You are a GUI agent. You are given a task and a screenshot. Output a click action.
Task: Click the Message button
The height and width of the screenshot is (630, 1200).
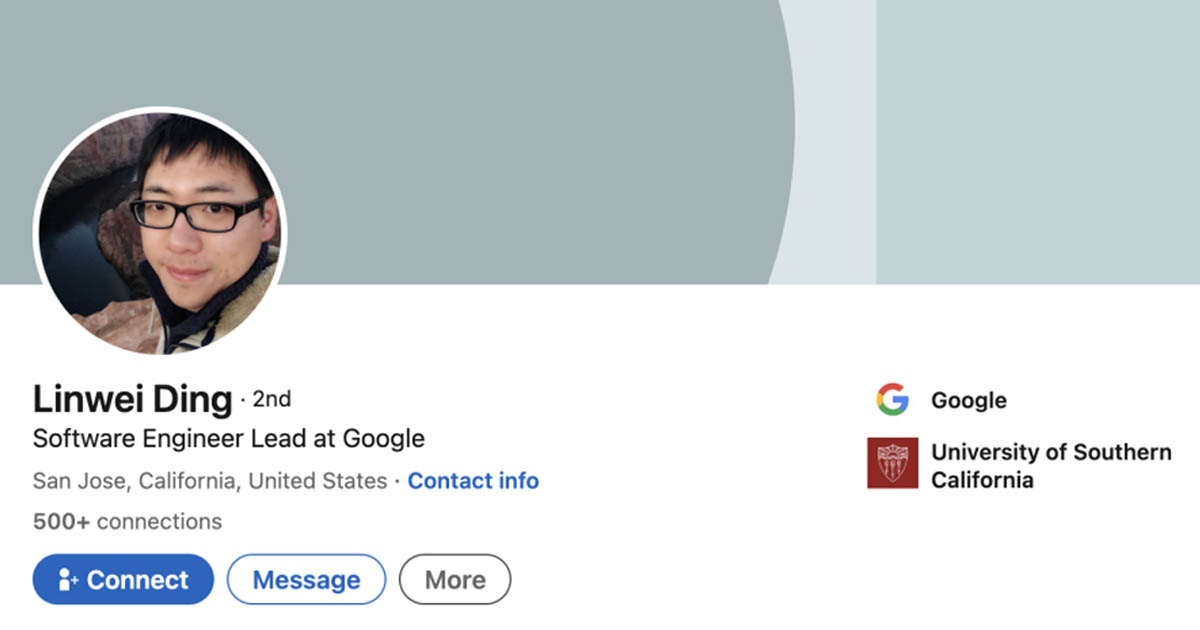pos(306,580)
